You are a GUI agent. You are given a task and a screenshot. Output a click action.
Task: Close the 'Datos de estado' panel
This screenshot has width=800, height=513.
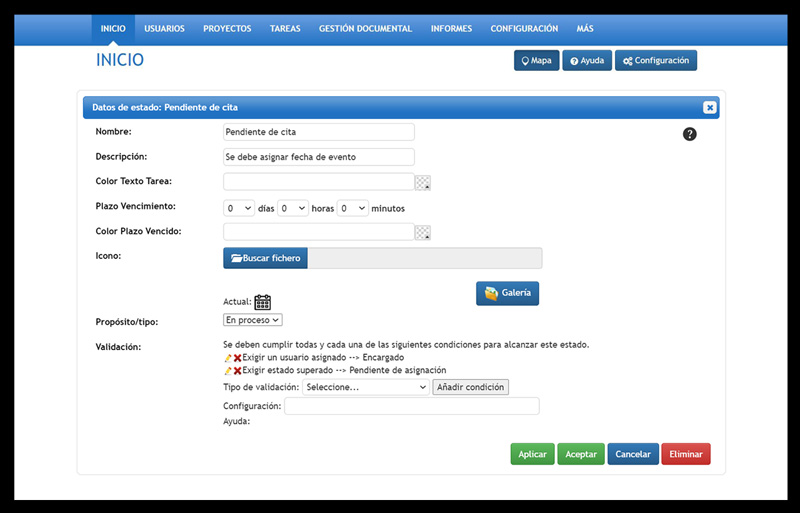[709, 107]
